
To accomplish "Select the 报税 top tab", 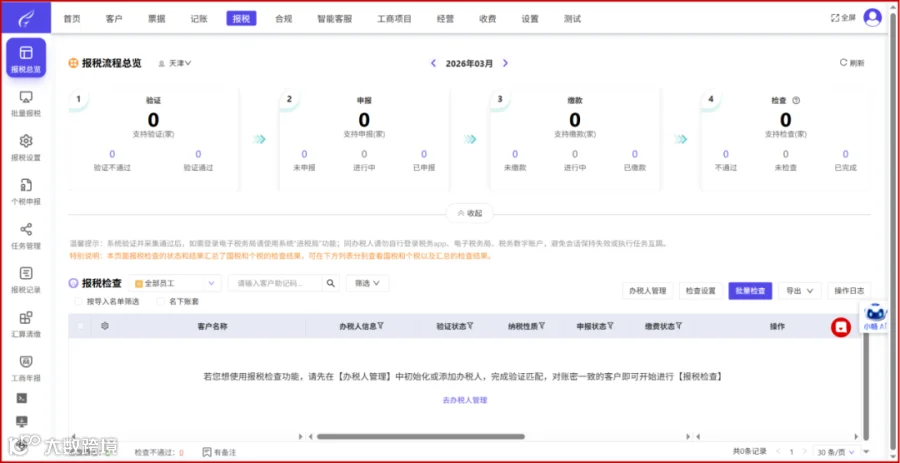I will (241, 18).
